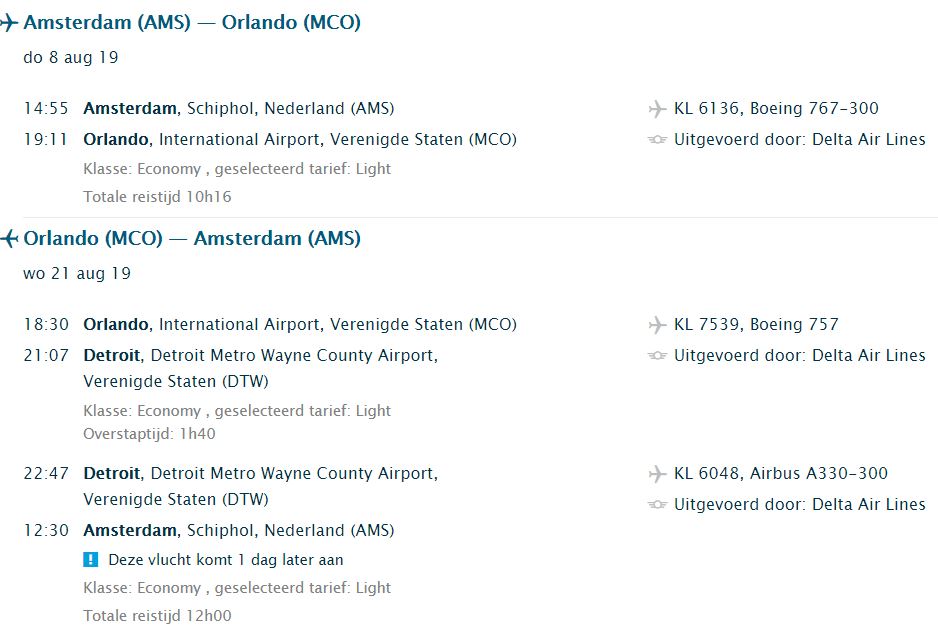938x630 pixels.
Task: Click the 14:55 departure time
Action: pos(46,108)
